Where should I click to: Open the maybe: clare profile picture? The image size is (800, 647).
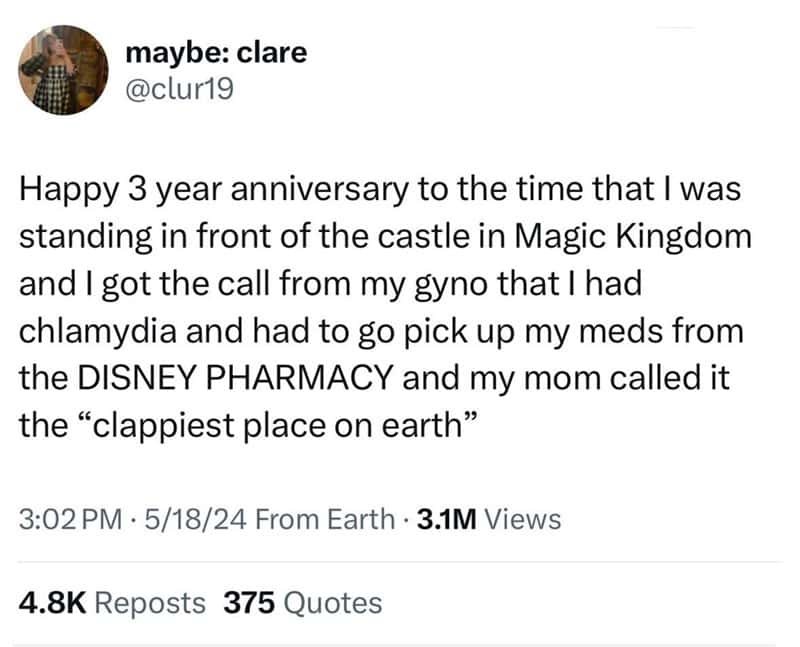tap(63, 70)
